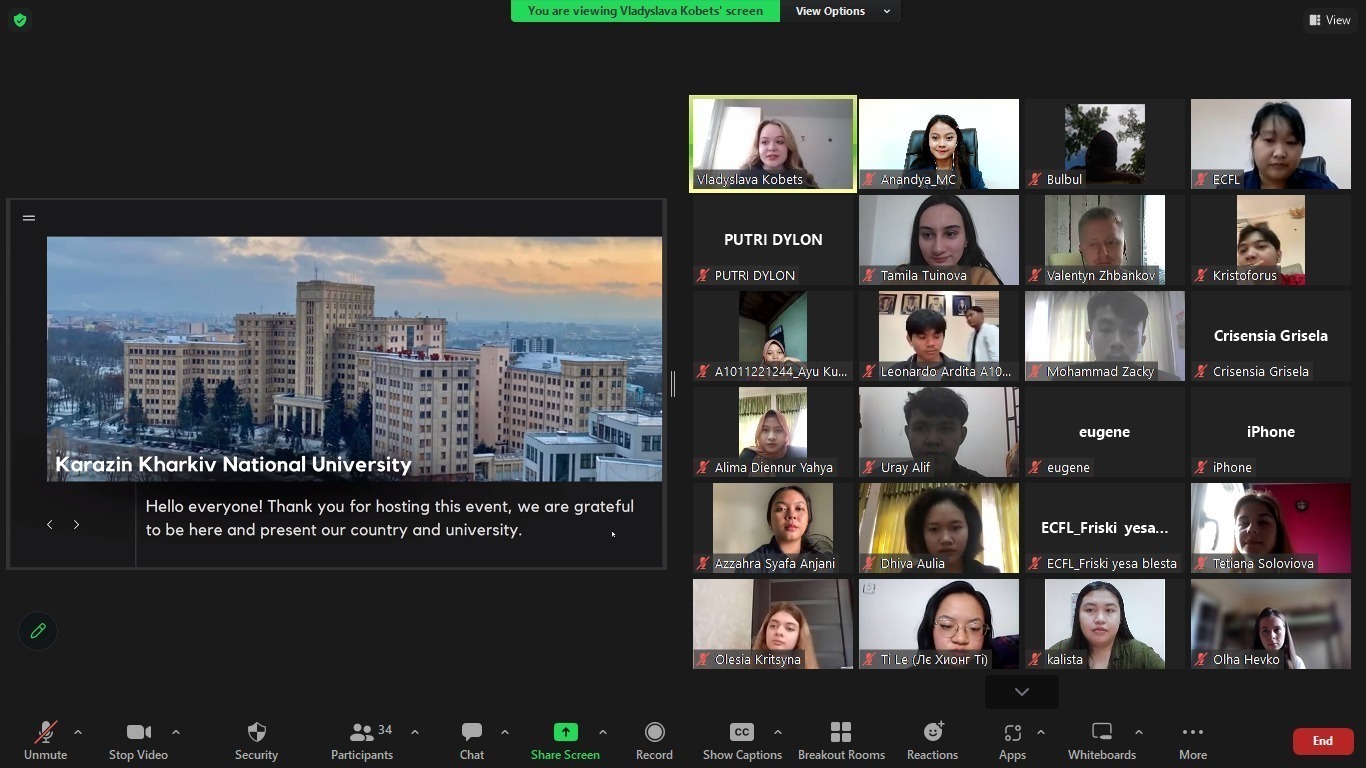
Task: Open Breakout Rooms
Action: tap(841, 740)
